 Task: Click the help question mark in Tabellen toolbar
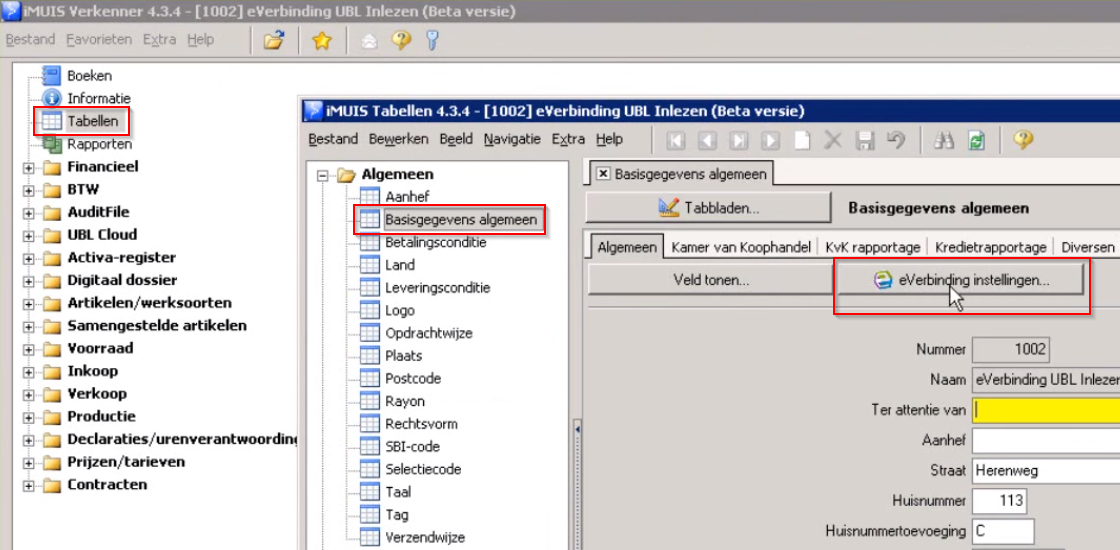(1024, 140)
